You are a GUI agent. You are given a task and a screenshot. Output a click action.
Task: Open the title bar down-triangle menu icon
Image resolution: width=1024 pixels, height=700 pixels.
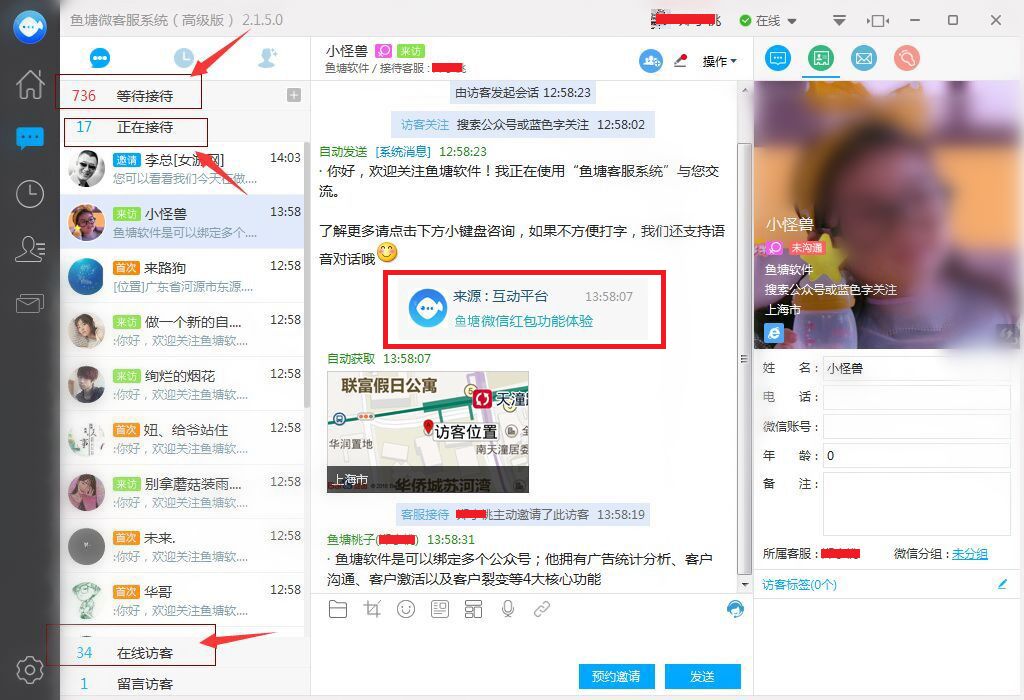[x=840, y=20]
